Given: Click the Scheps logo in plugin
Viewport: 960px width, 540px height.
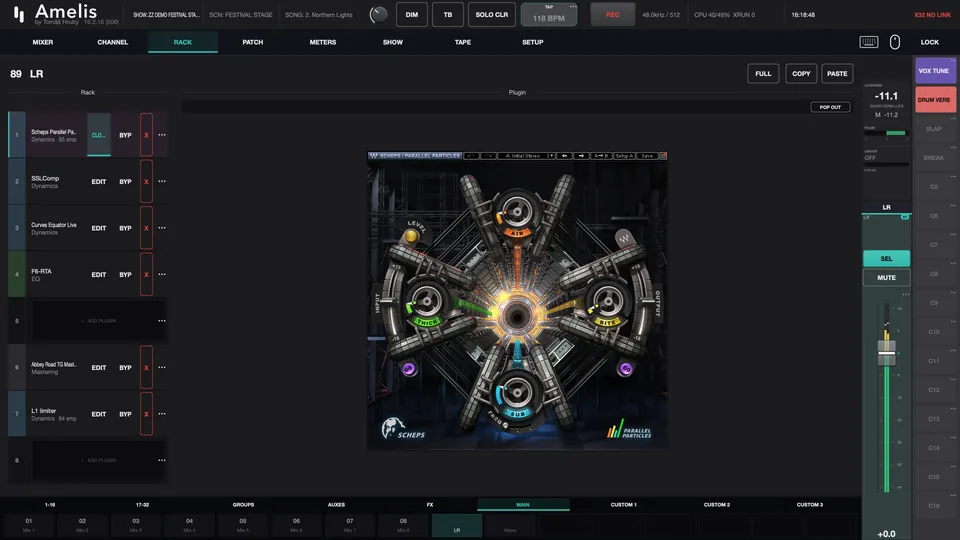Looking at the screenshot, I should [x=403, y=429].
